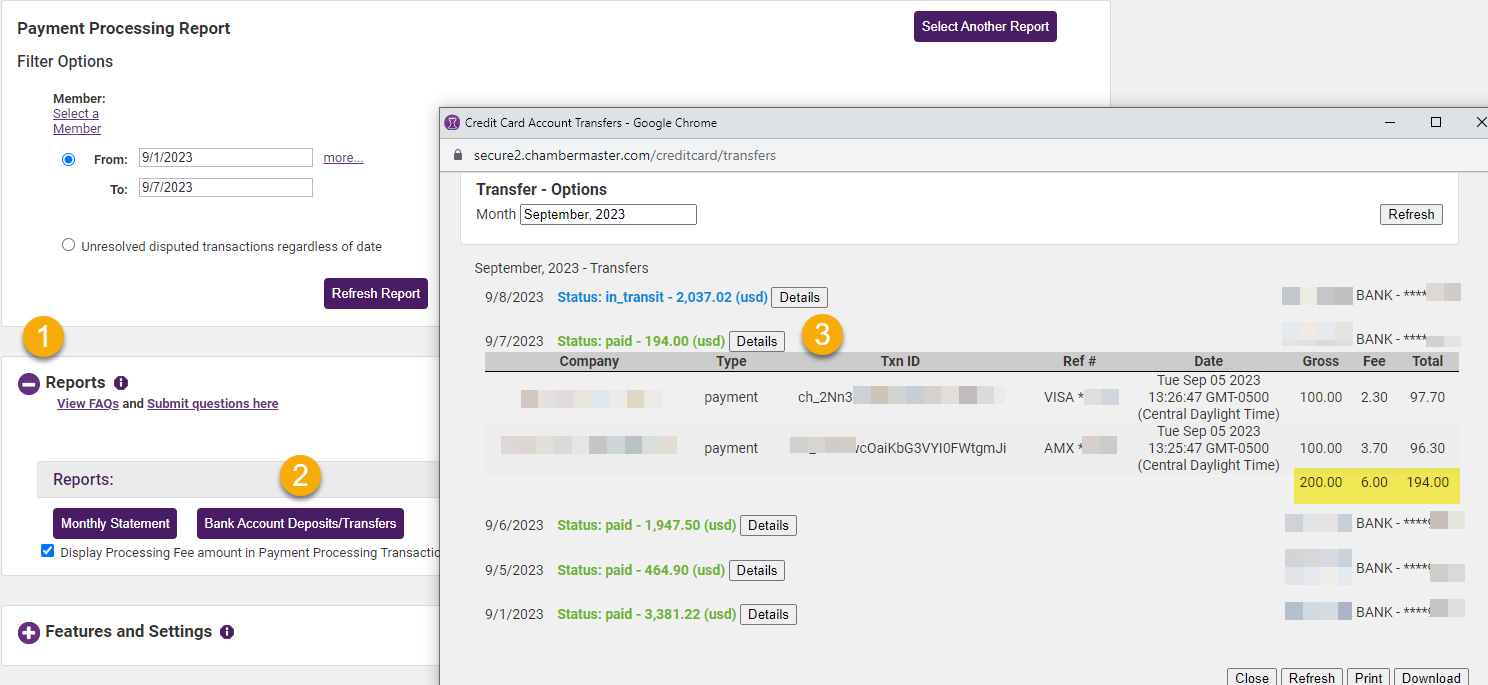Image resolution: width=1488 pixels, height=685 pixels.
Task: Click the orange badge 3 beside Details
Action: 821,336
